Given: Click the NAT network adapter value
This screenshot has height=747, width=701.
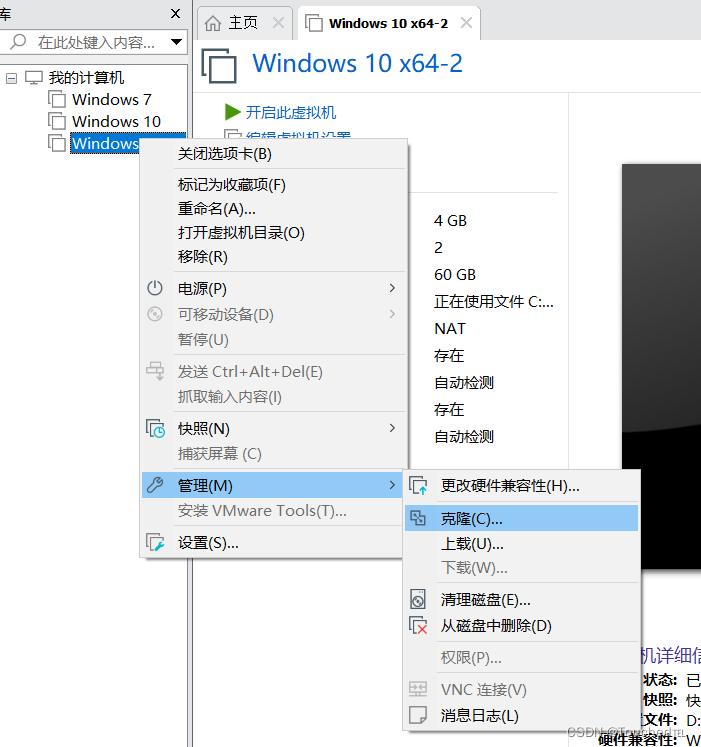Looking at the screenshot, I should (x=449, y=328).
